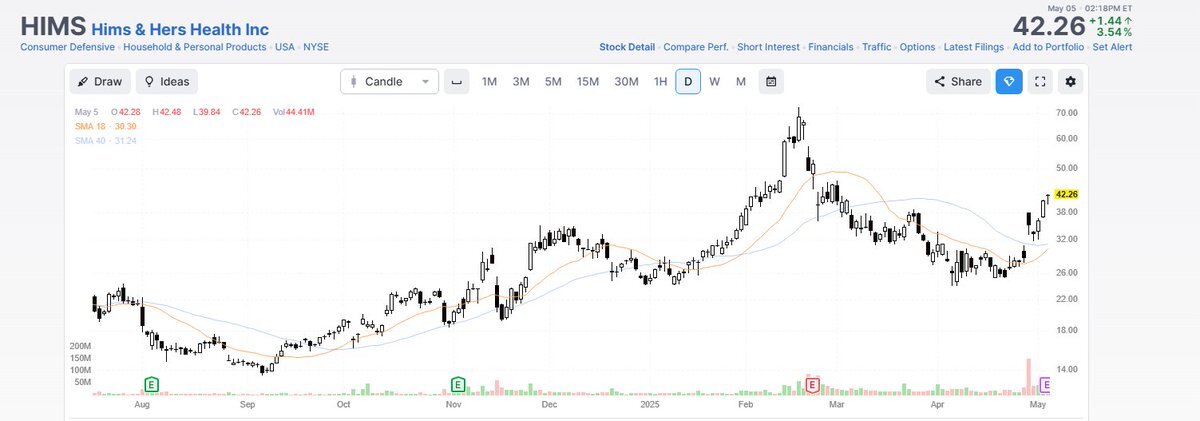
Task: Expand the Candle chart type dropdown
Action: (x=389, y=81)
